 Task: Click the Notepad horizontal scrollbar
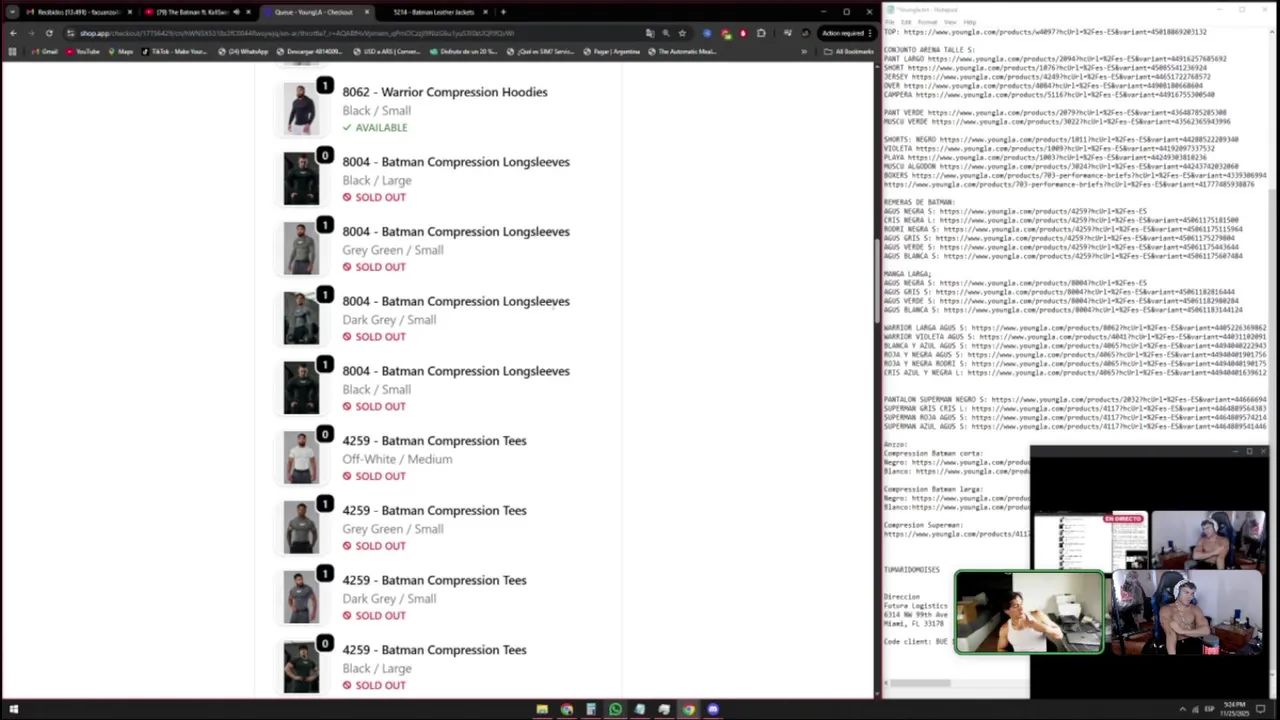(920, 684)
